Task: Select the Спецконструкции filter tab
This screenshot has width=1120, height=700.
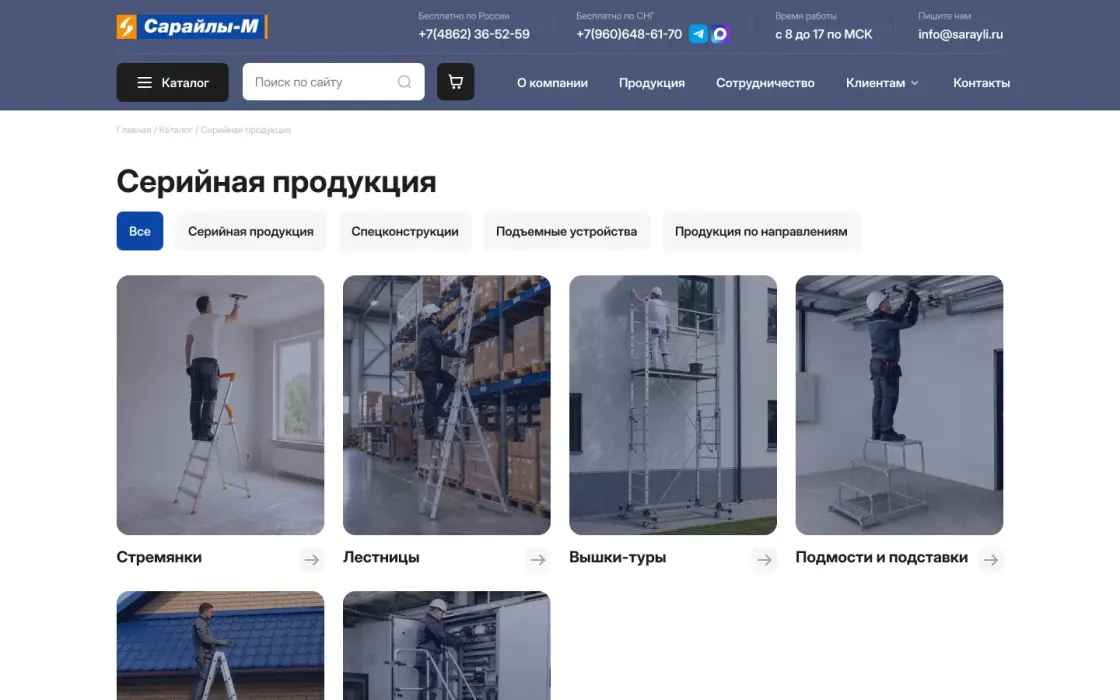Action: coord(405,231)
